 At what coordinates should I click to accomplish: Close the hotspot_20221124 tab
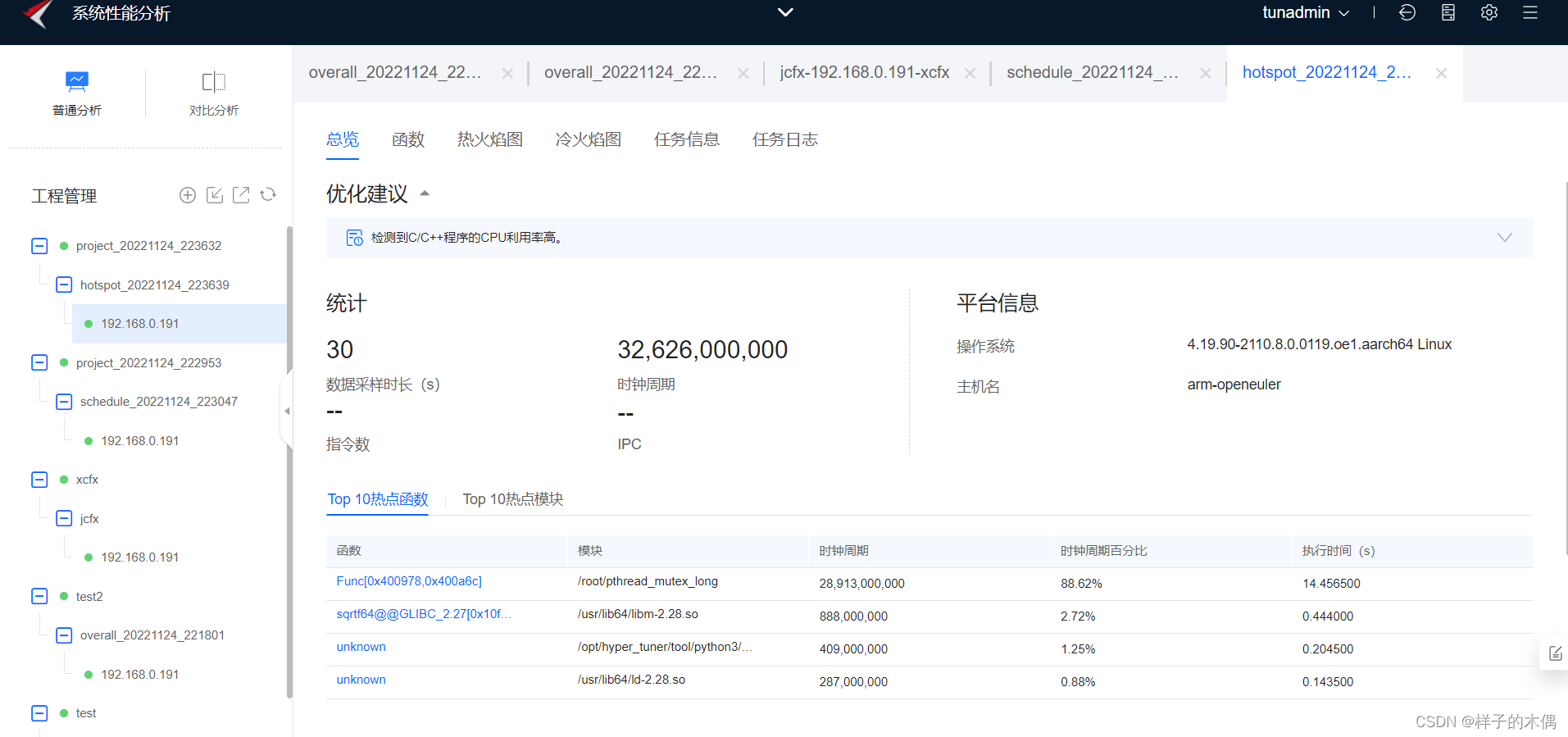pos(1441,73)
